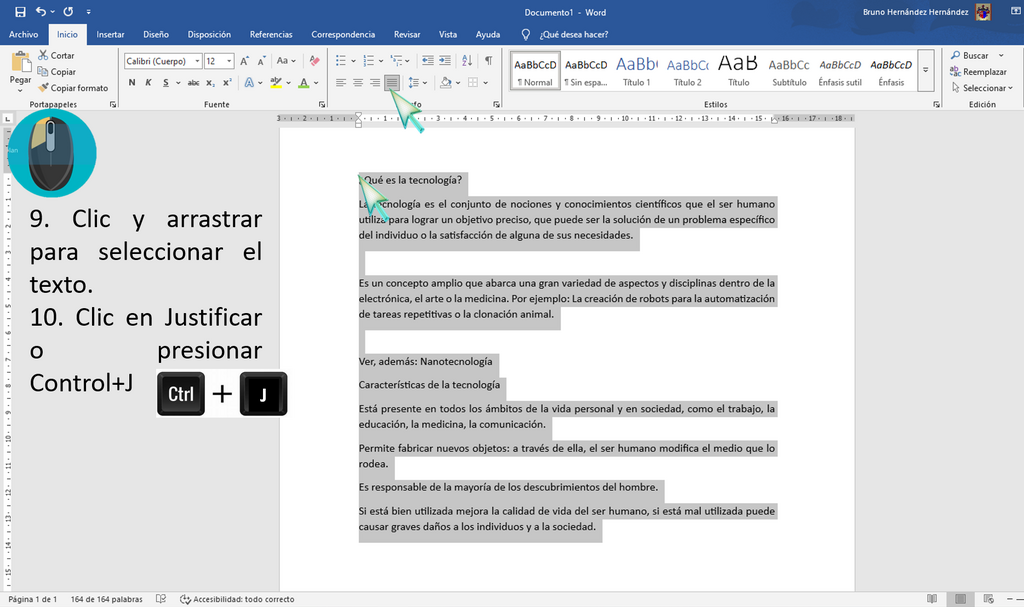Click the Save icon in quick access toolbar

coord(20,12)
